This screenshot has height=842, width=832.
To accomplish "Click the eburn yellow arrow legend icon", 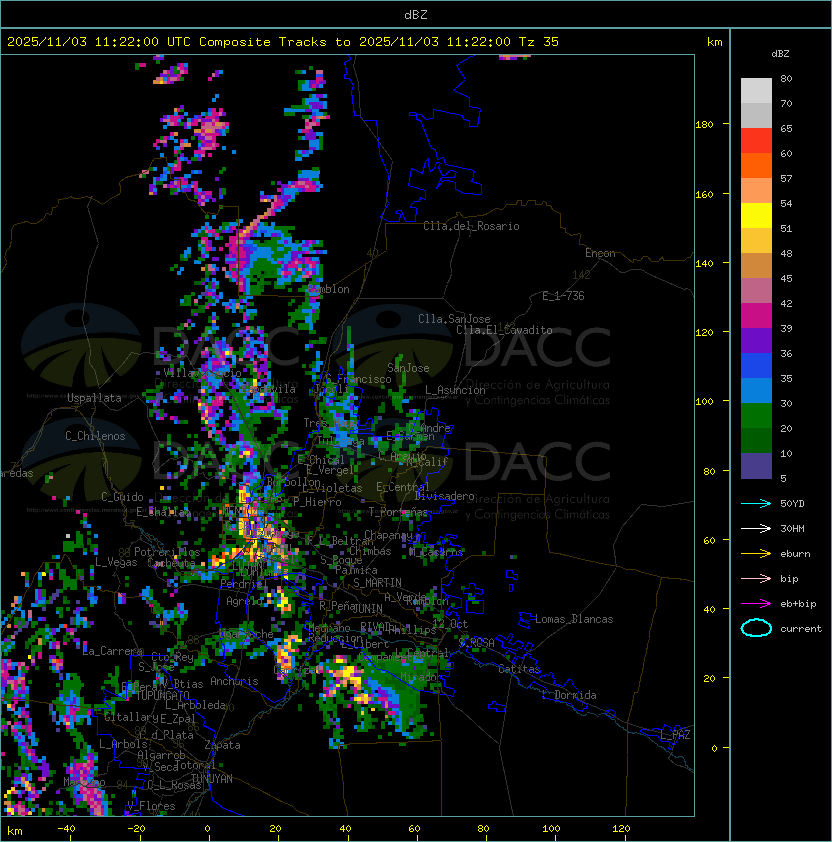I will pos(756,554).
